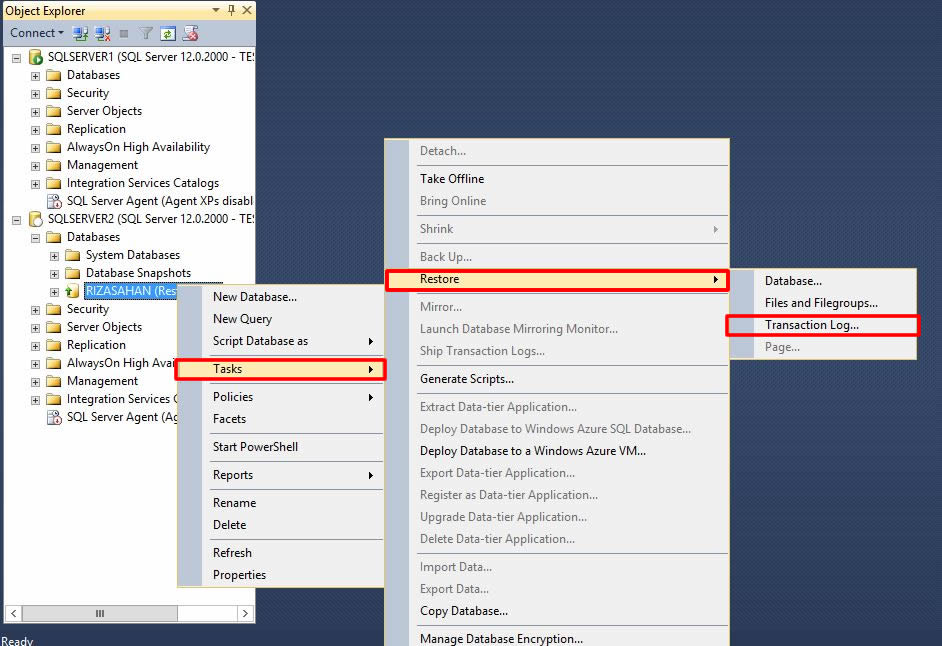The image size is (942, 646).
Task: Click the RIZASAHAN restoring database icon
Action: [73, 291]
